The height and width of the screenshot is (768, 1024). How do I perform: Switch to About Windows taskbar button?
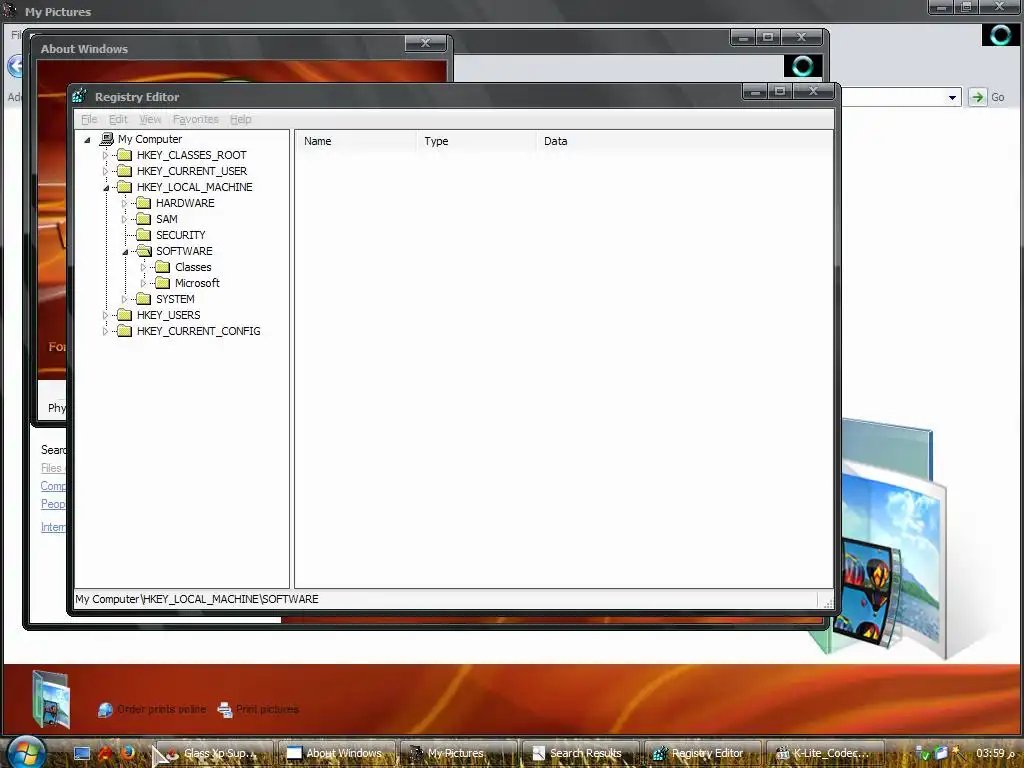(x=336, y=753)
